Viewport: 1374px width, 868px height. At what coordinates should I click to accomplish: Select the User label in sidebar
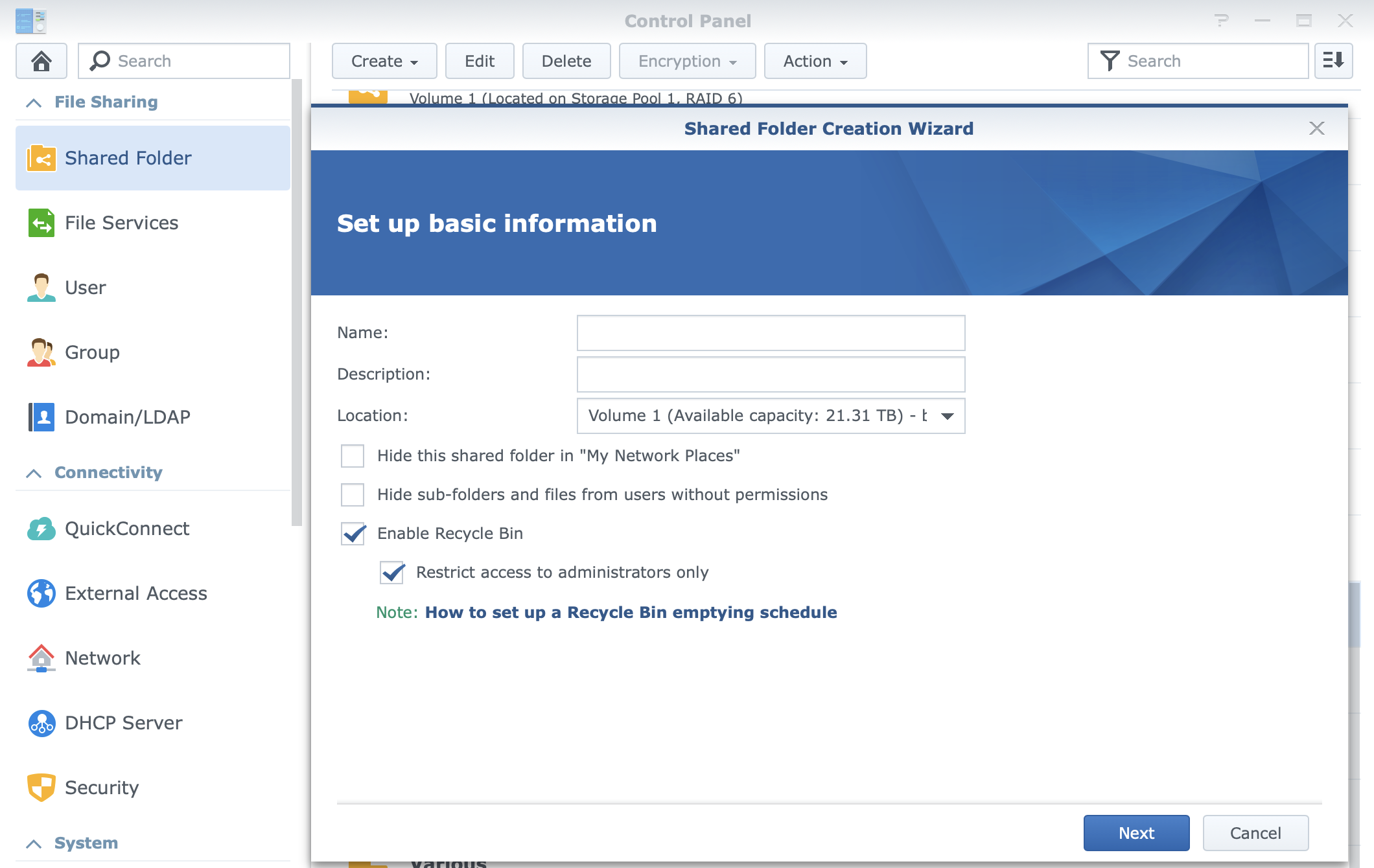[x=86, y=288]
